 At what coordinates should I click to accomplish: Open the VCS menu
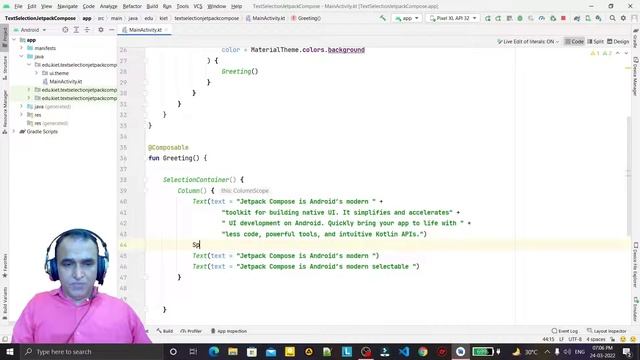198,6
